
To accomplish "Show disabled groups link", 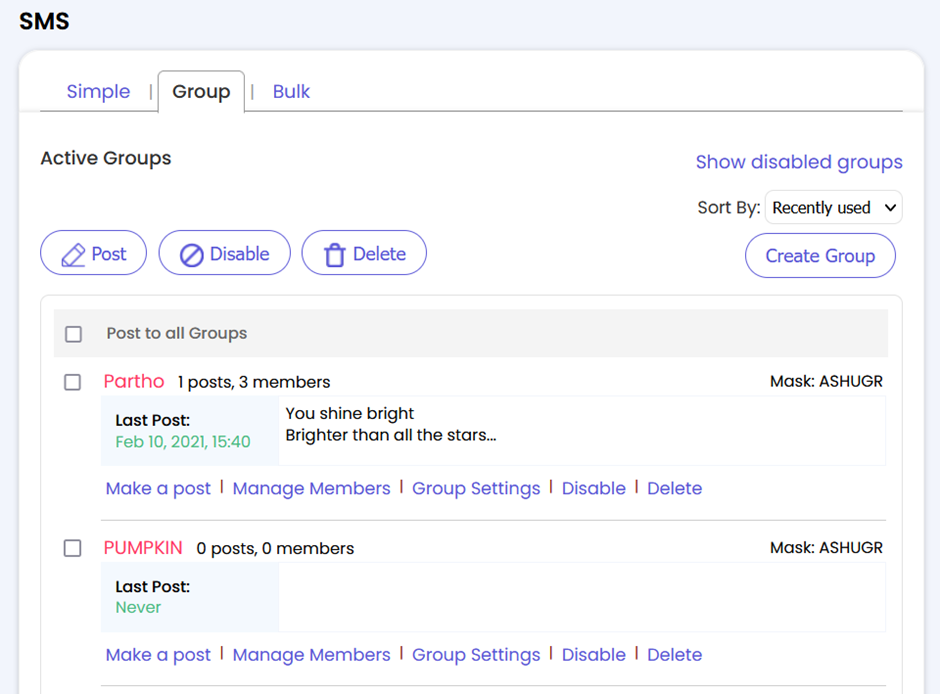I will 799,162.
